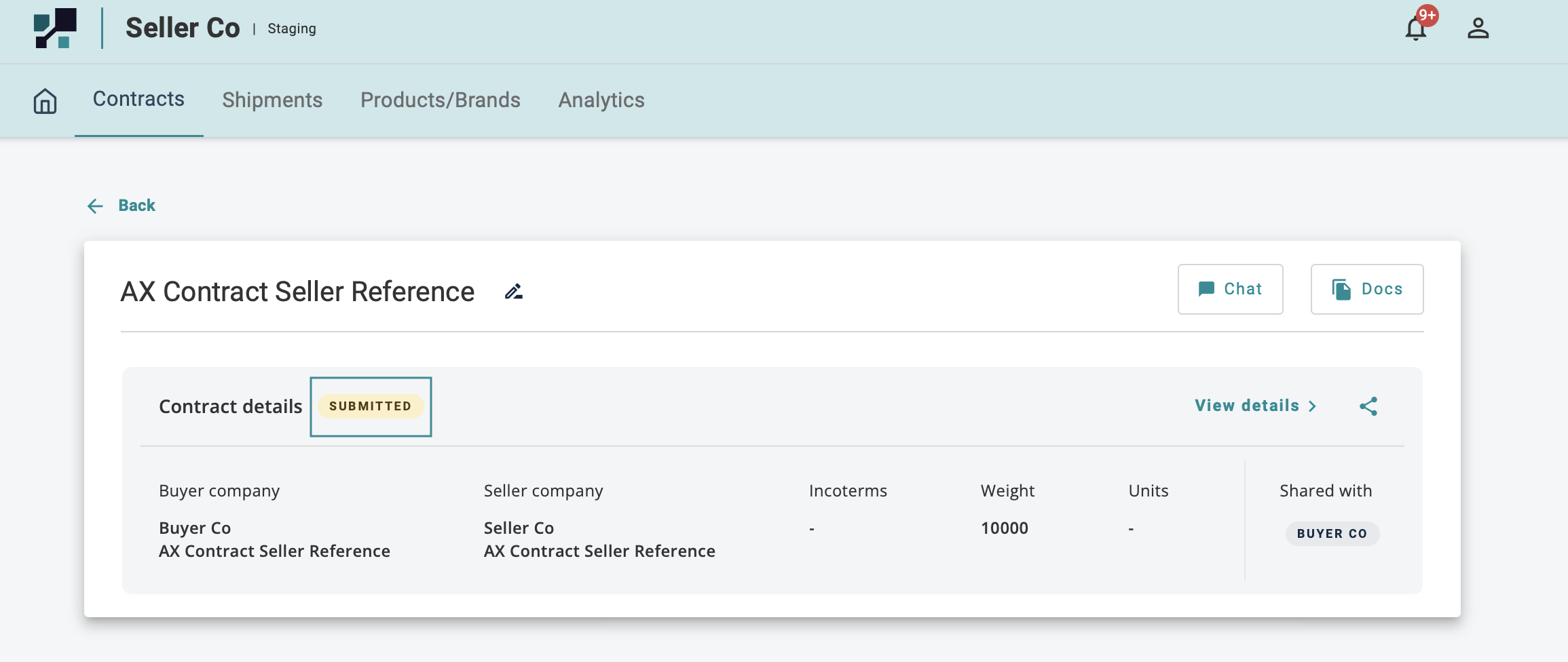
Task: Switch to the Contracts tab
Action: [138, 99]
